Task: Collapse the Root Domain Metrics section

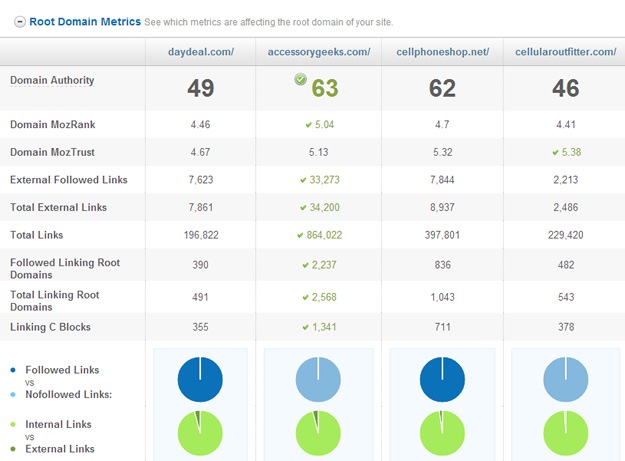Action: 20,22
